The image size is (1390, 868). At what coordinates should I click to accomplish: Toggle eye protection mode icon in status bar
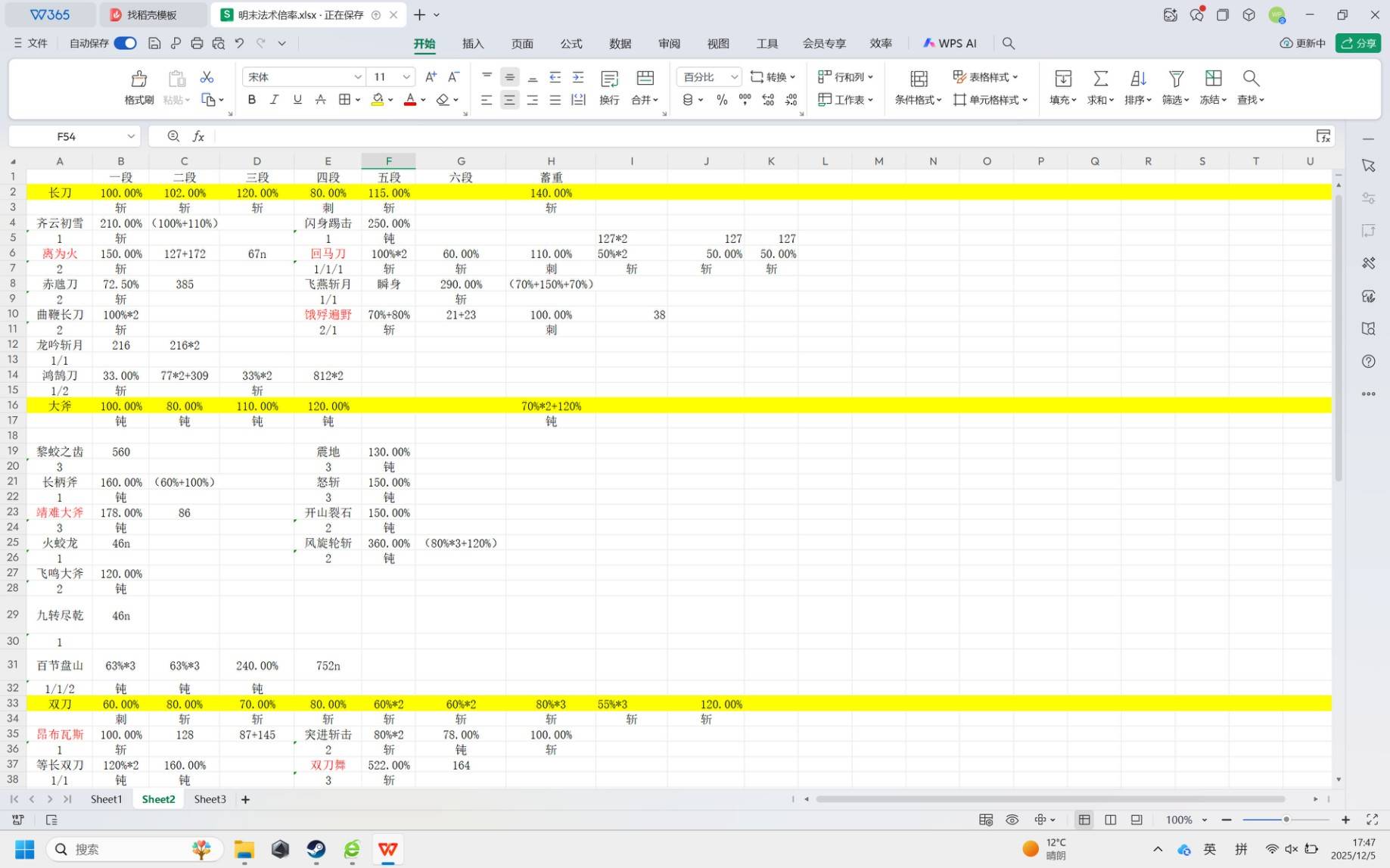[x=1012, y=820]
